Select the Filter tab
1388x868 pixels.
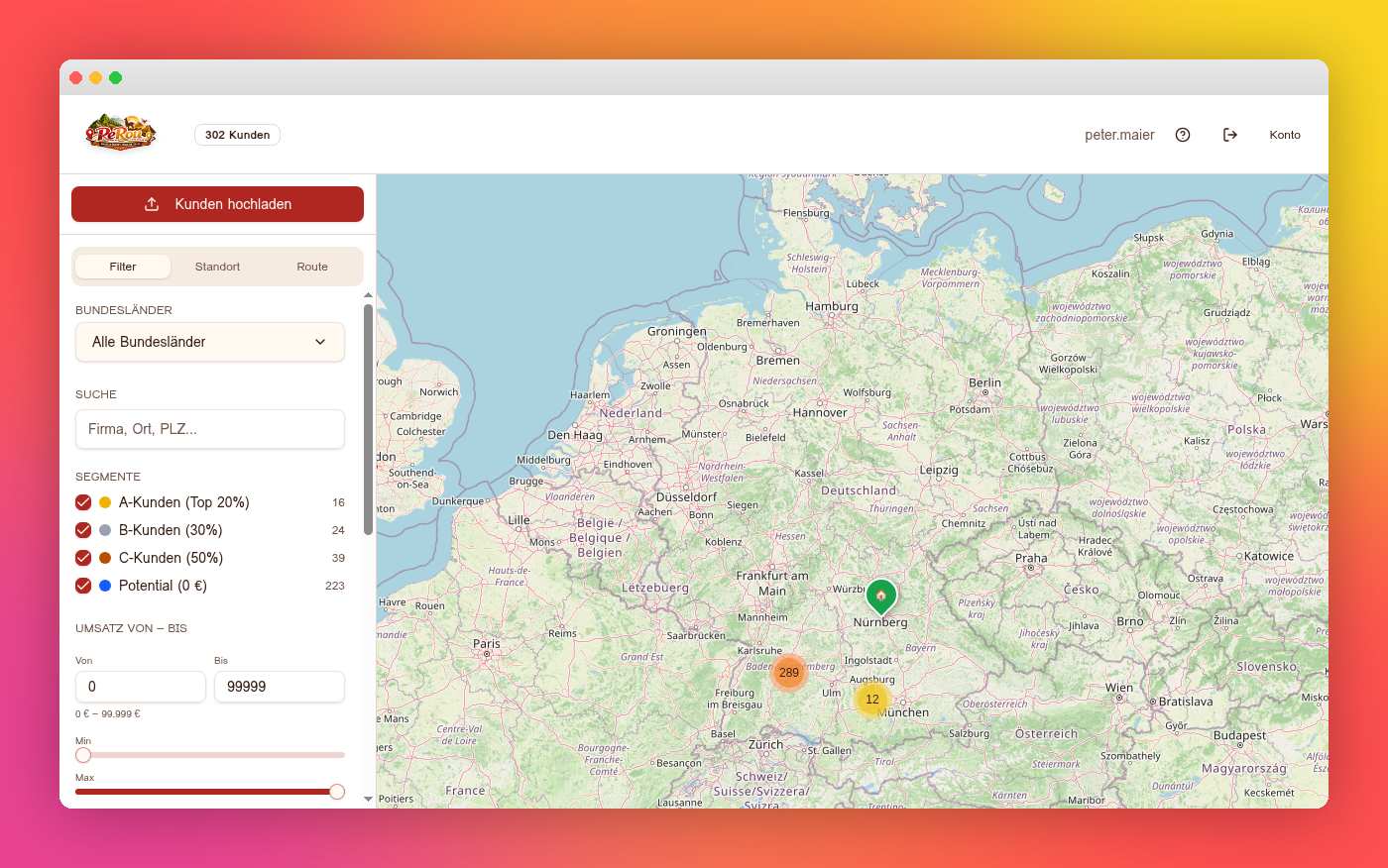point(123,267)
